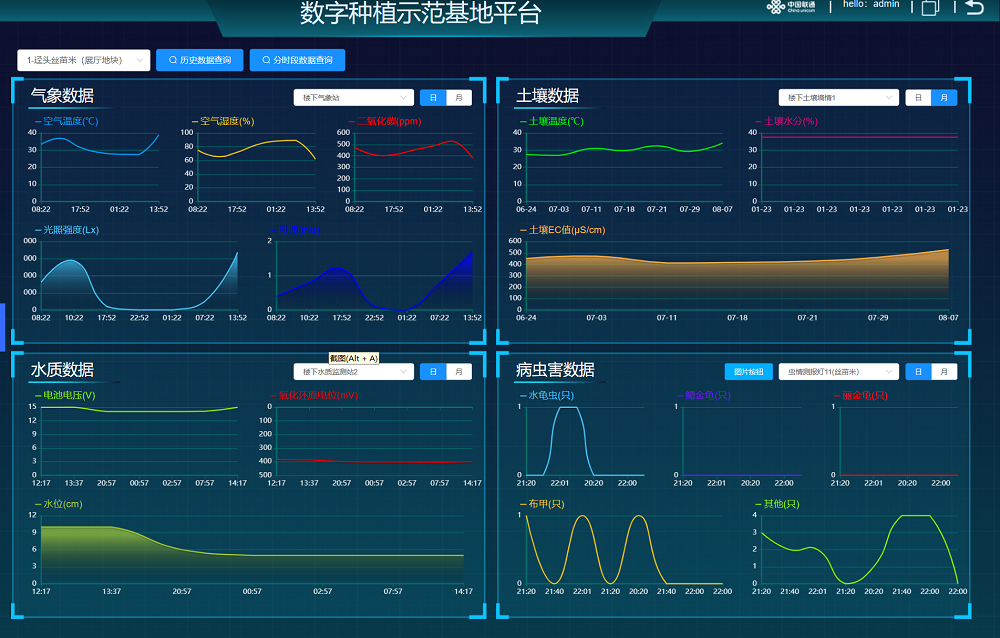Viewport: 1000px width, 638px height.
Task: Click the fullscreen icon in the header
Action: pyautogui.click(x=930, y=8)
